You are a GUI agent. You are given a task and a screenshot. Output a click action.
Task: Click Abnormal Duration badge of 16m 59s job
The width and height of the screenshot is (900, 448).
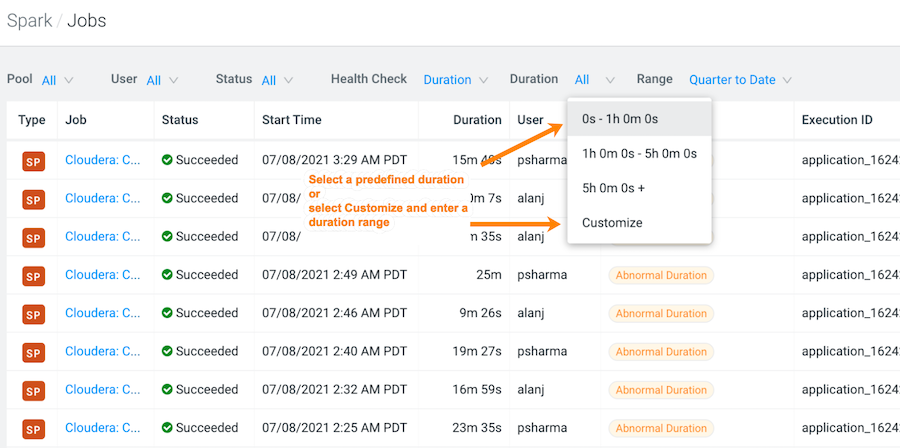click(x=661, y=390)
